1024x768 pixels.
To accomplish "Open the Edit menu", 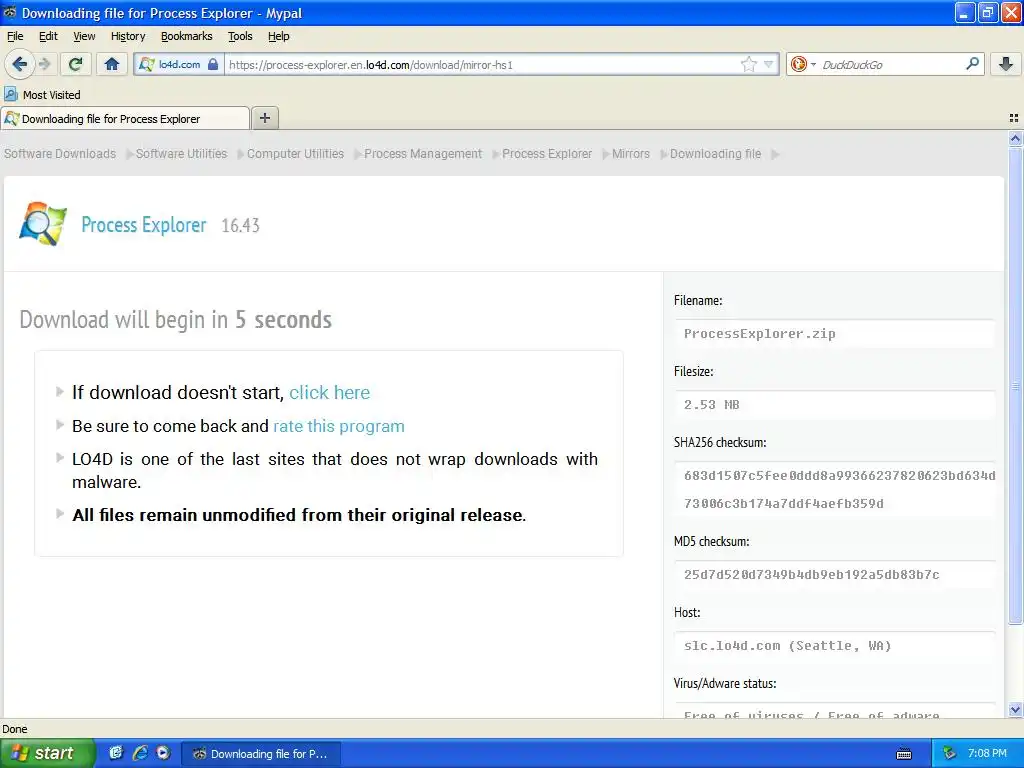I will coord(48,36).
